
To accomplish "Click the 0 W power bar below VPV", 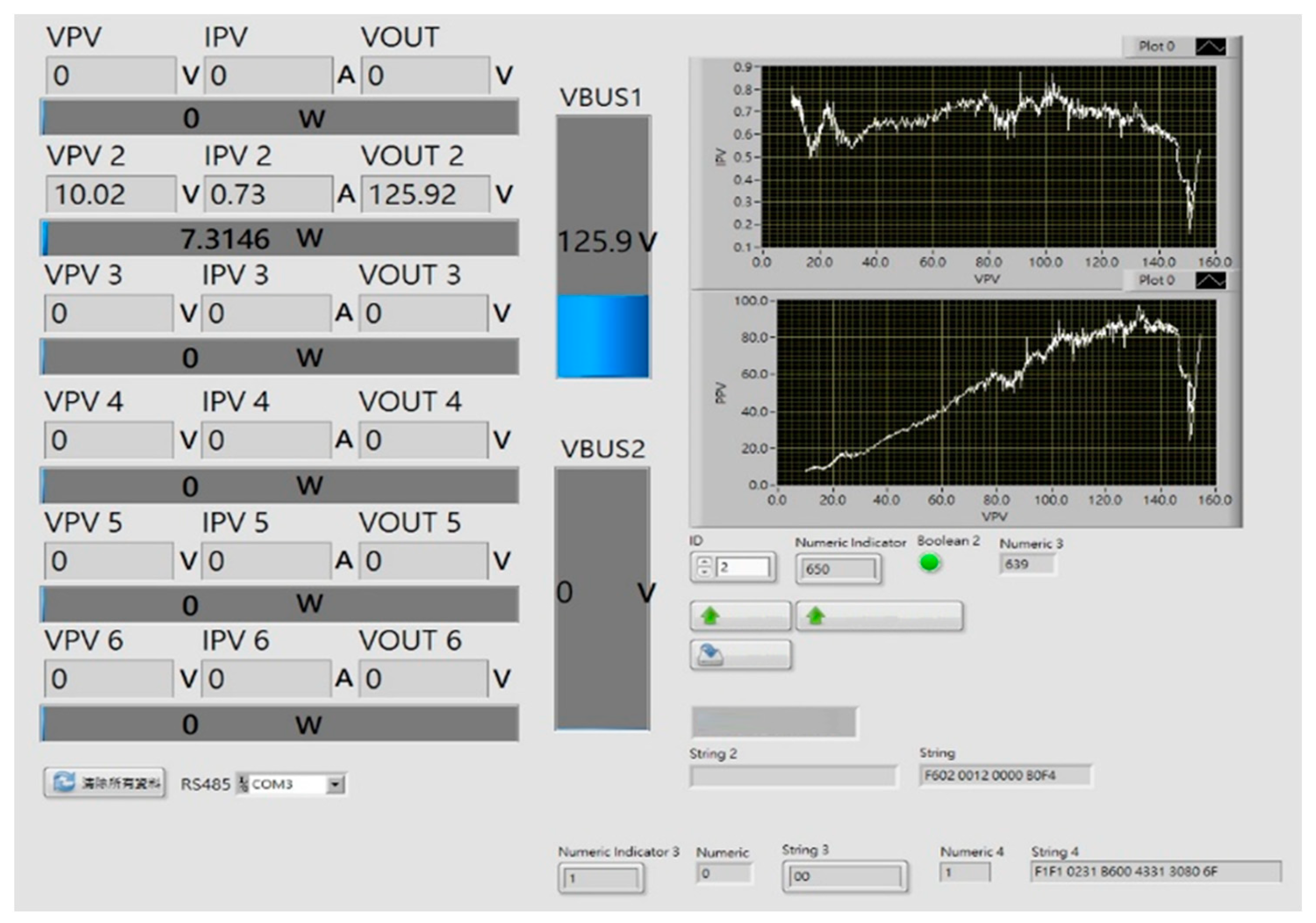I will pyautogui.click(x=280, y=118).
